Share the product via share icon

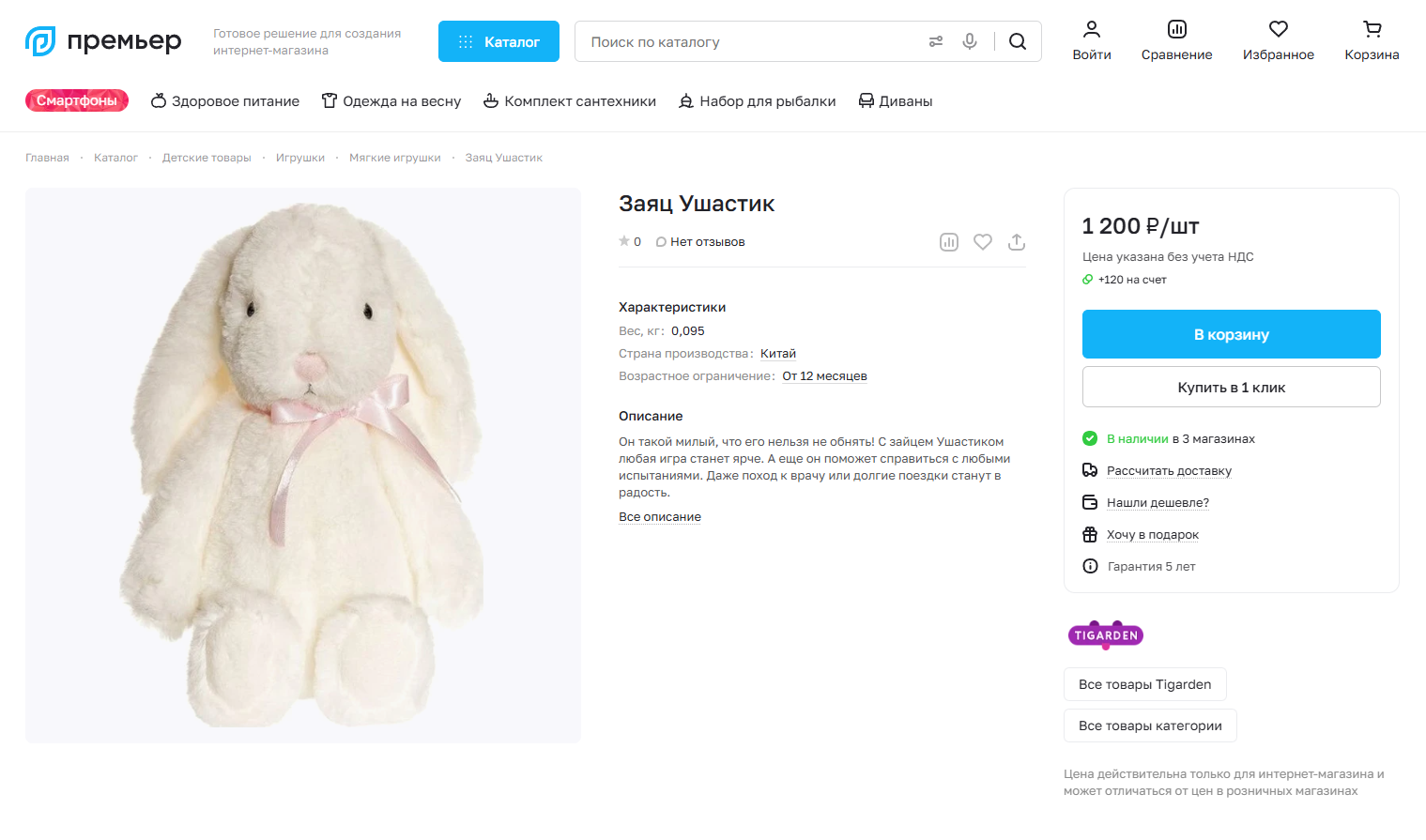pos(1016,242)
